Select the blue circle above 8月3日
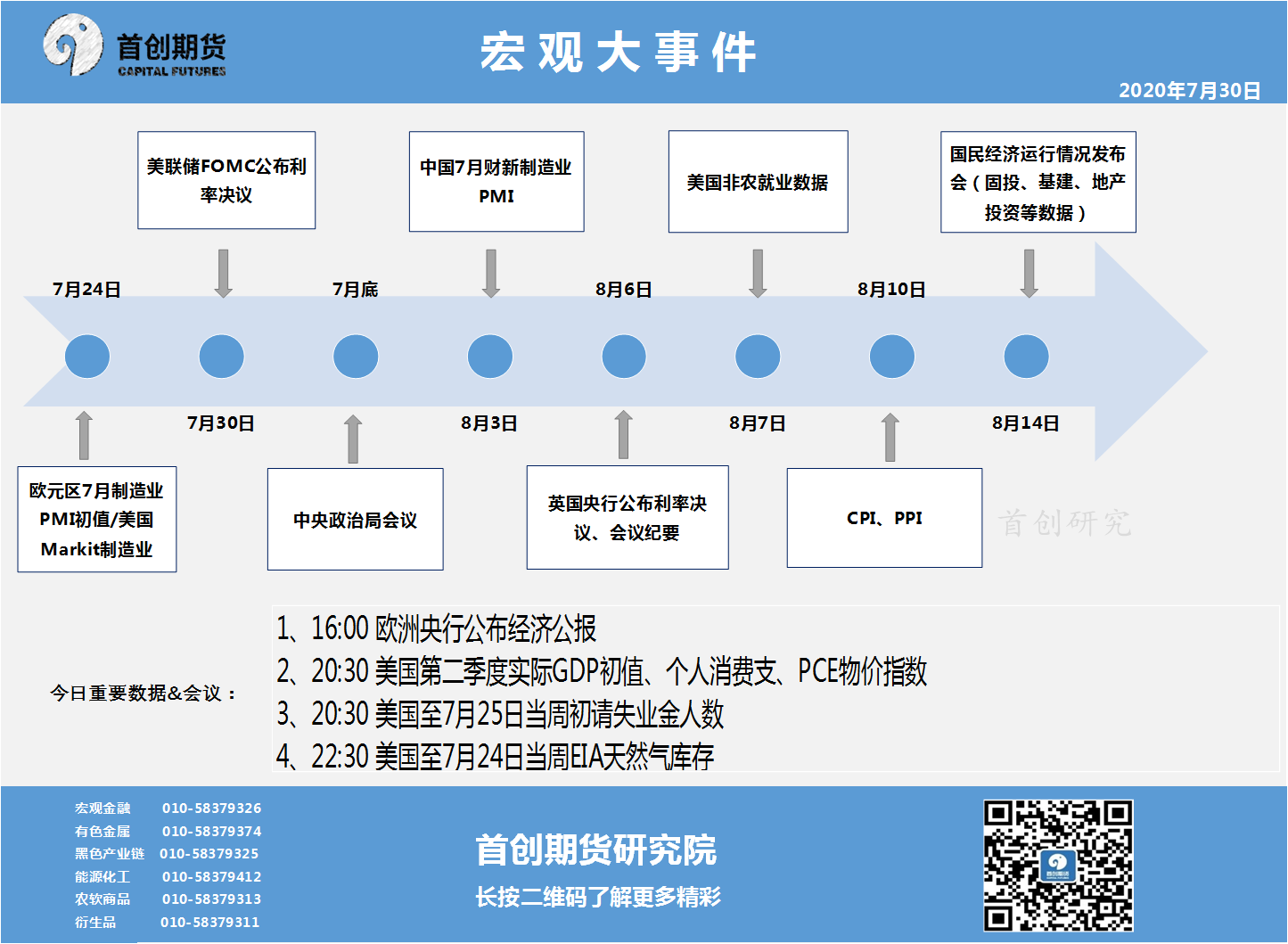Viewport: 1288px width, 944px height. pyautogui.click(x=490, y=357)
